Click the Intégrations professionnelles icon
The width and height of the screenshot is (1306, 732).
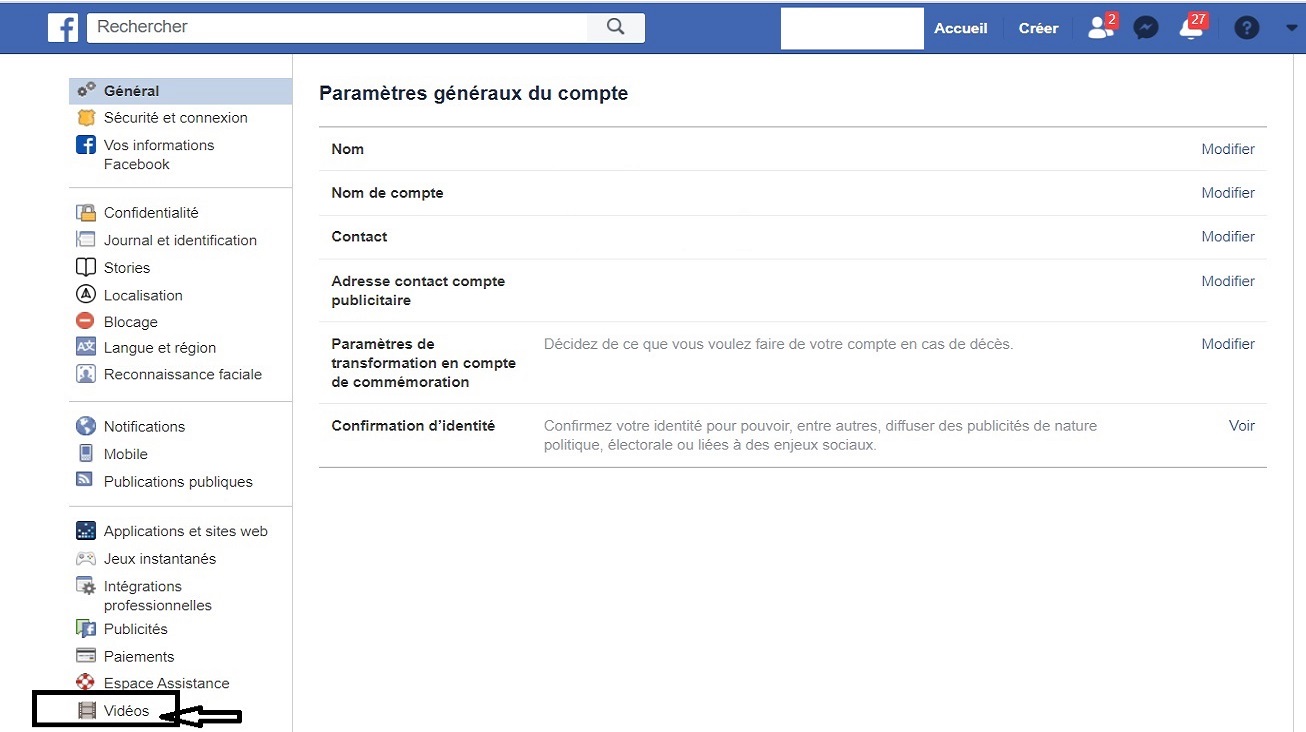coord(86,586)
